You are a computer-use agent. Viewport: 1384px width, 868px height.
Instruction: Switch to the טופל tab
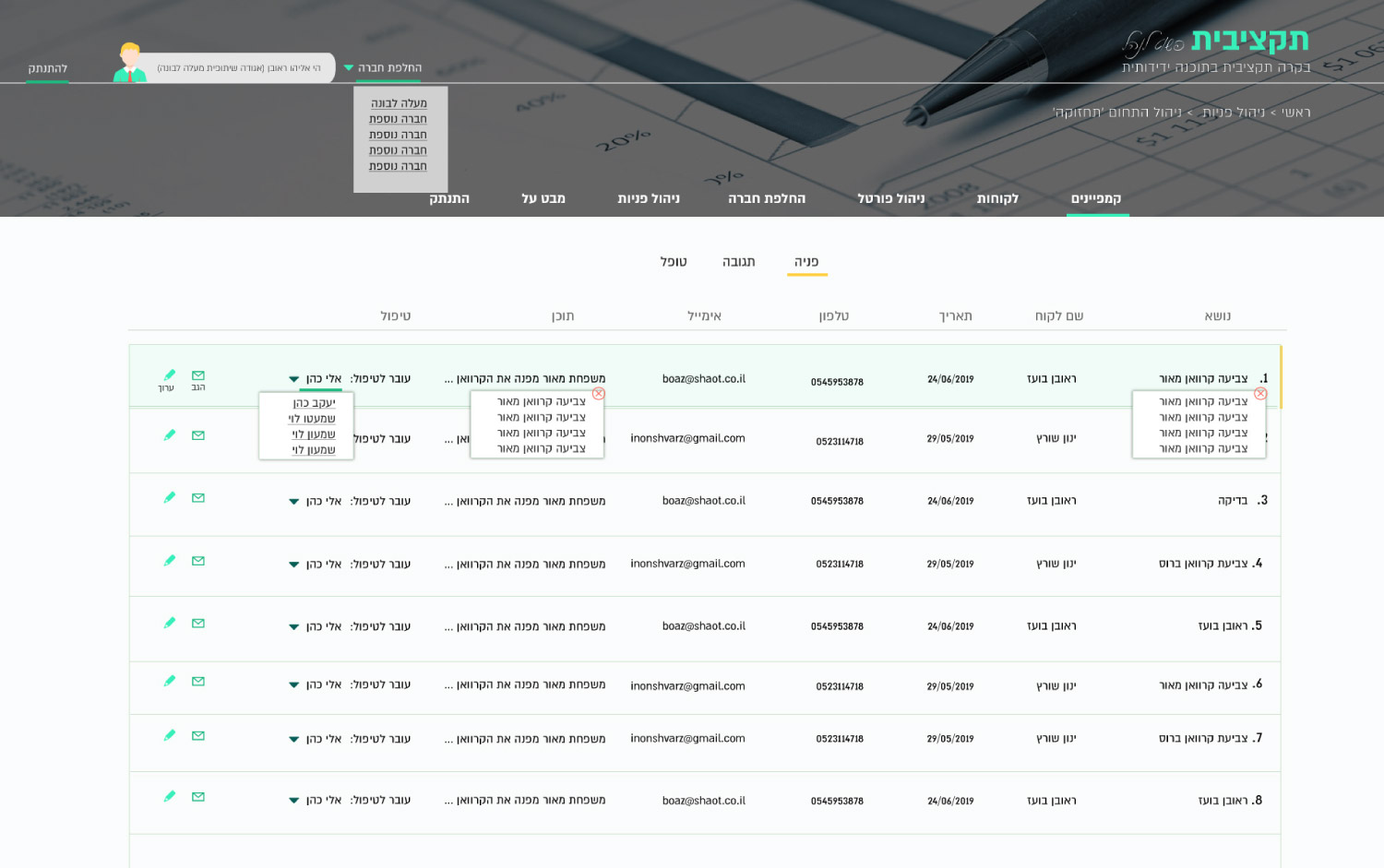click(674, 262)
